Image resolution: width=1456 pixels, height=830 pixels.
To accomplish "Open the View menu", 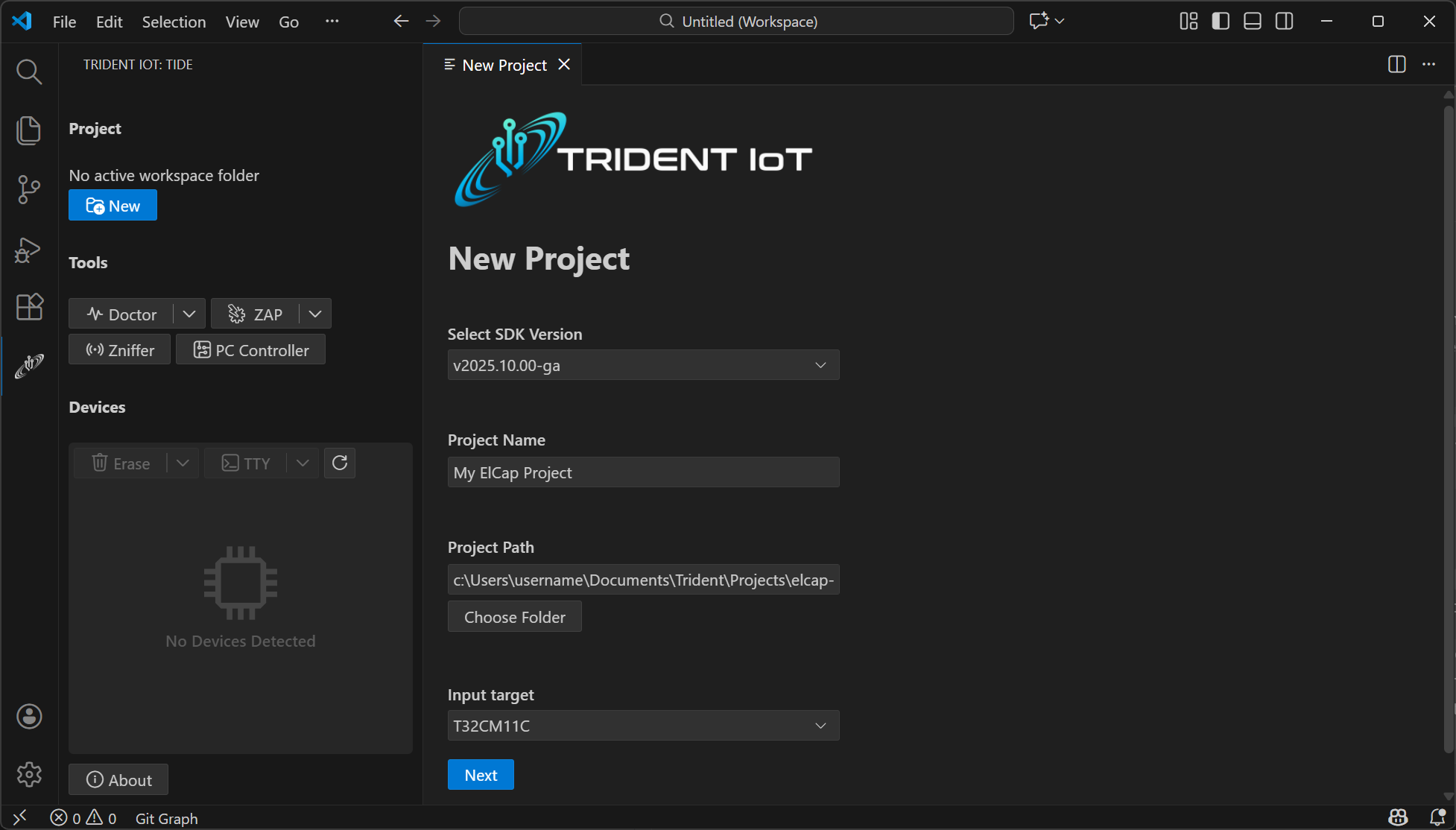I will [242, 22].
